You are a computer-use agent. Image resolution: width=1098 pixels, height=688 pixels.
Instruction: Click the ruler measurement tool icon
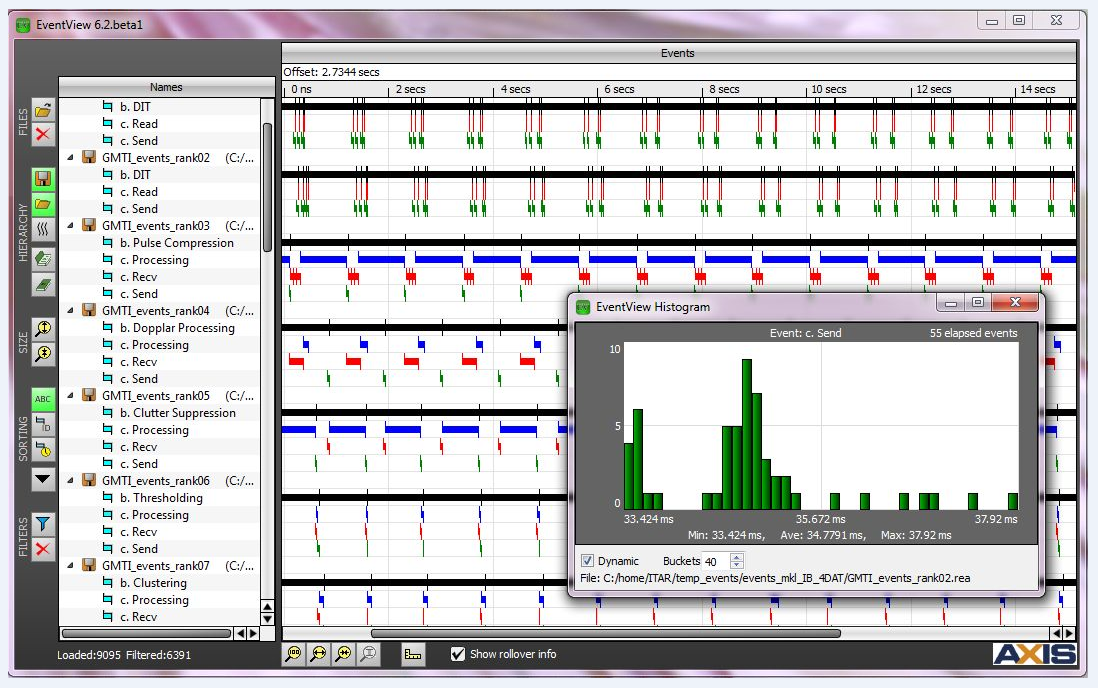tap(413, 654)
